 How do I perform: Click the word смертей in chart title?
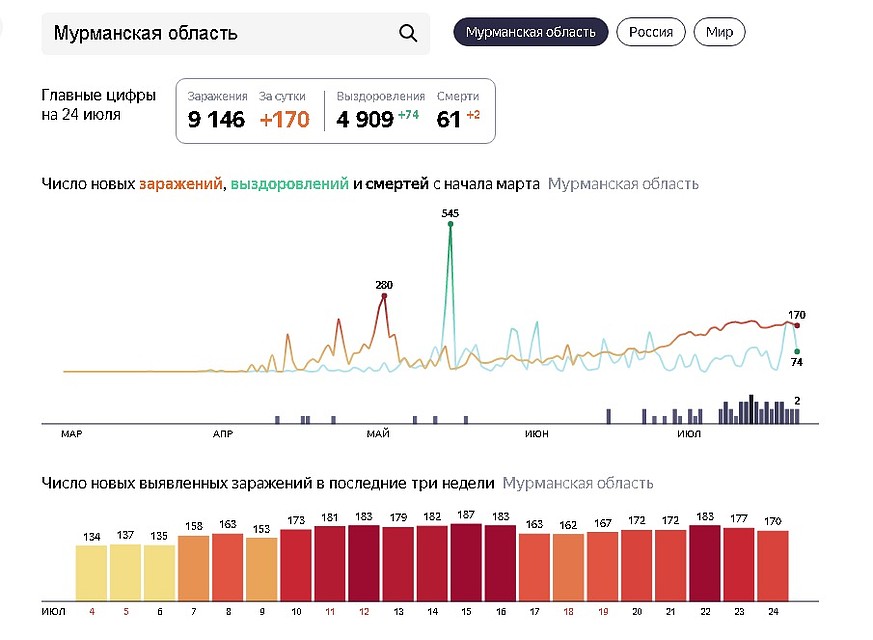click(x=397, y=184)
